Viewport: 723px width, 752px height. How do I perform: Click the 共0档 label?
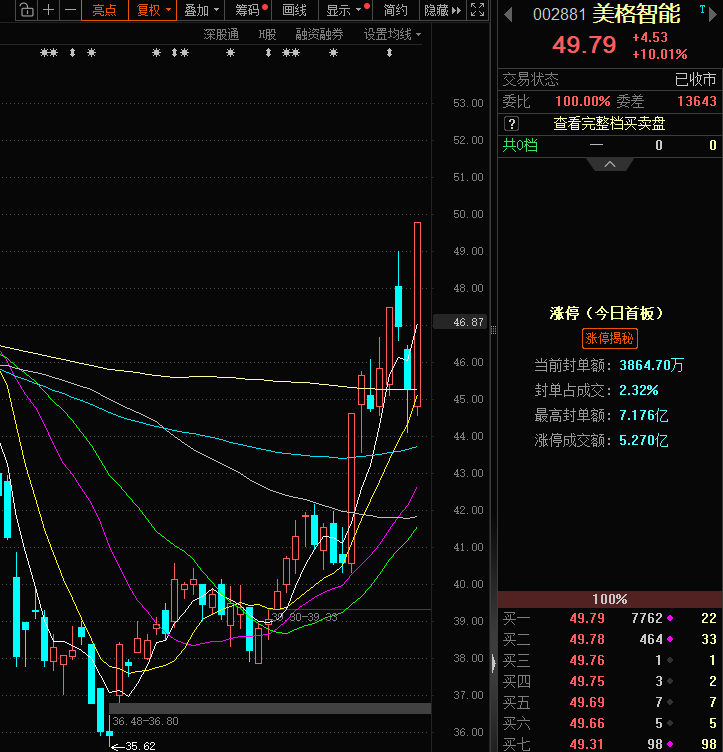pos(520,145)
